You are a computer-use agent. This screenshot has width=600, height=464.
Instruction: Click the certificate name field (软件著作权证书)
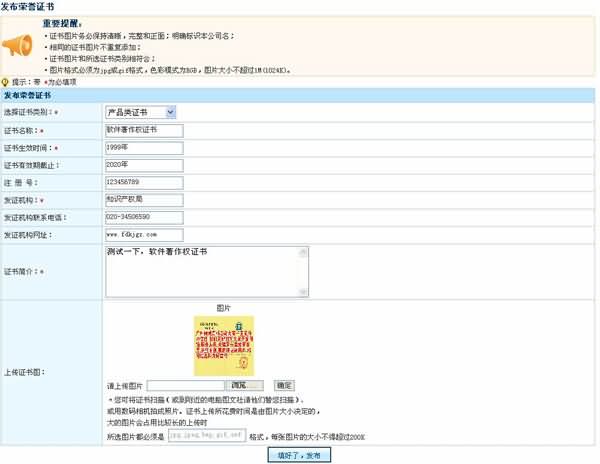tap(144, 130)
